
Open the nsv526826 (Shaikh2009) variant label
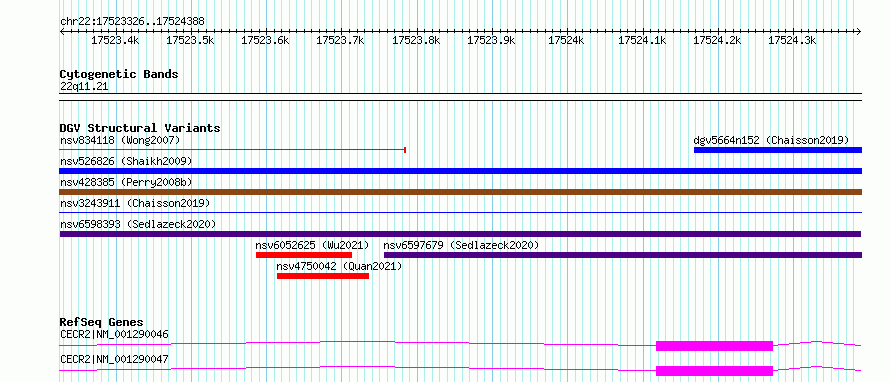click(126, 161)
